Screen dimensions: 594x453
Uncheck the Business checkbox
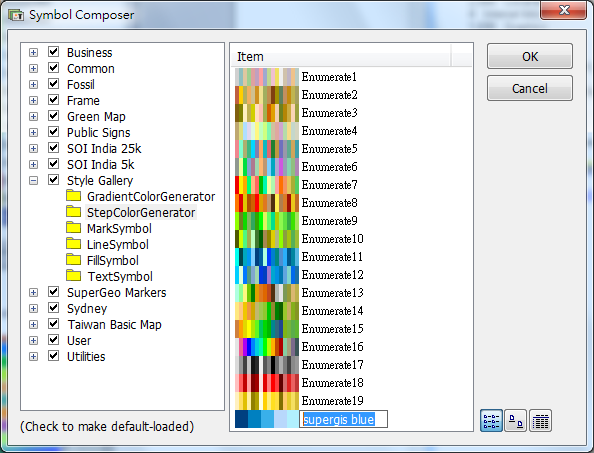[53, 52]
